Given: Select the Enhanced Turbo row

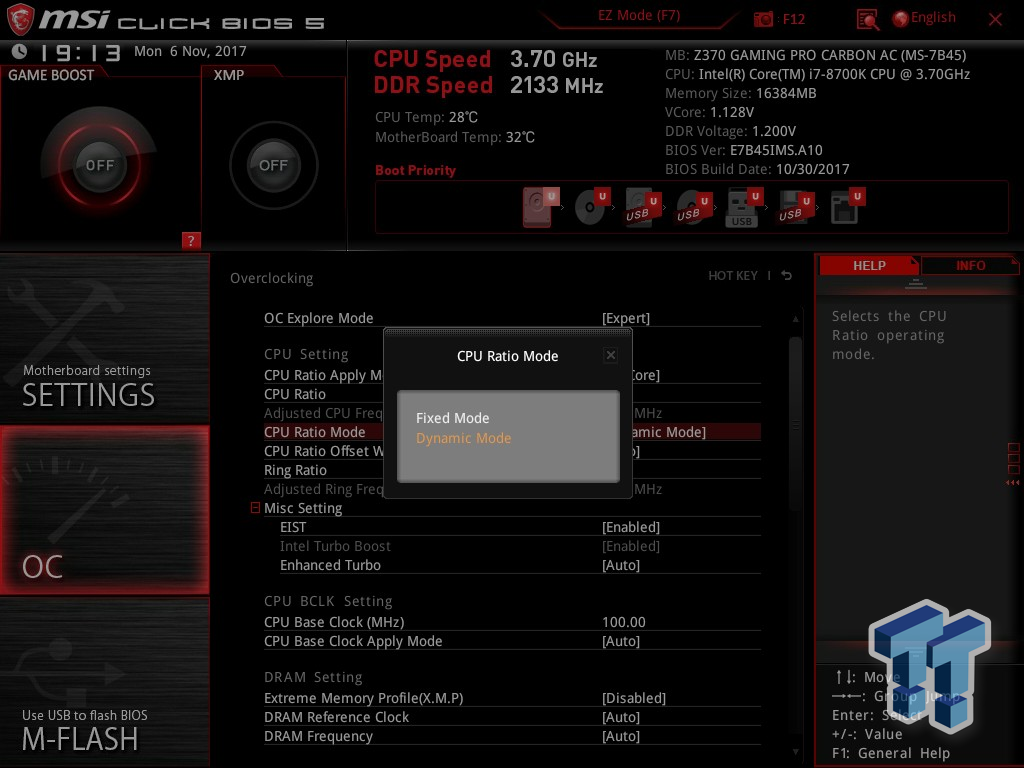Looking at the screenshot, I should [x=520, y=565].
